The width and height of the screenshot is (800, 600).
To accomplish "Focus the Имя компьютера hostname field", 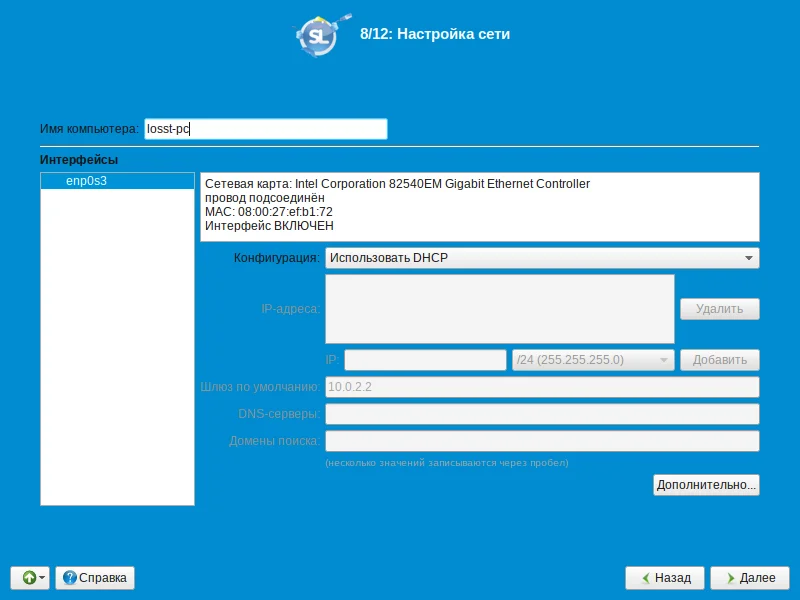I will pyautogui.click(x=266, y=129).
